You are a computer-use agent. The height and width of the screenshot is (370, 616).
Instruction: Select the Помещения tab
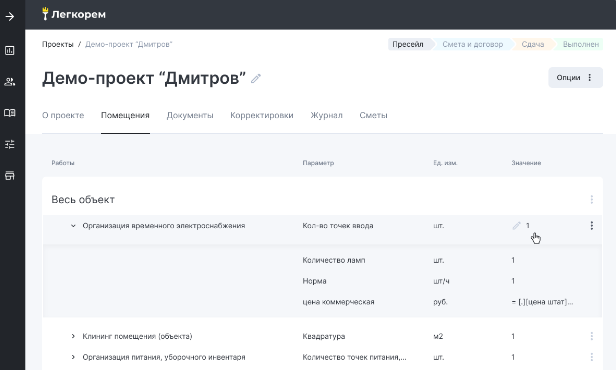(125, 115)
